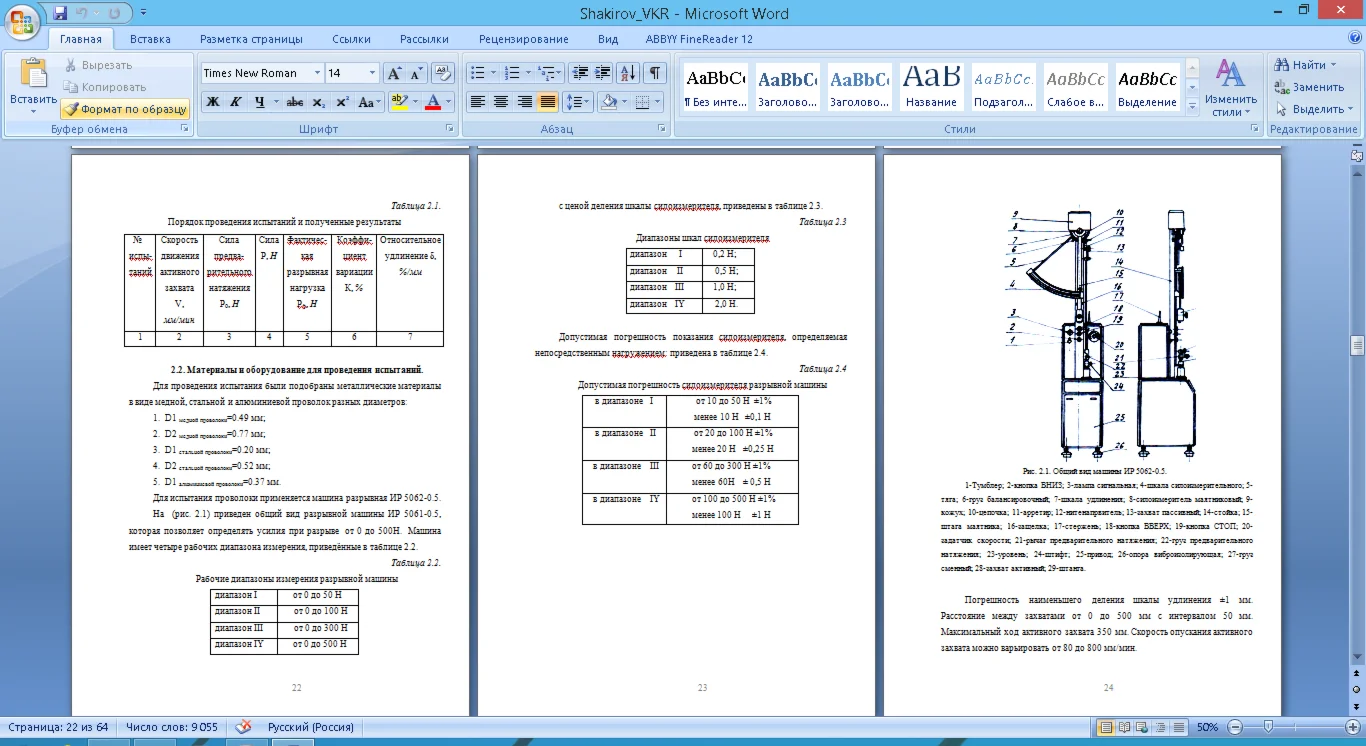Open the font size dropdown

tap(373, 73)
